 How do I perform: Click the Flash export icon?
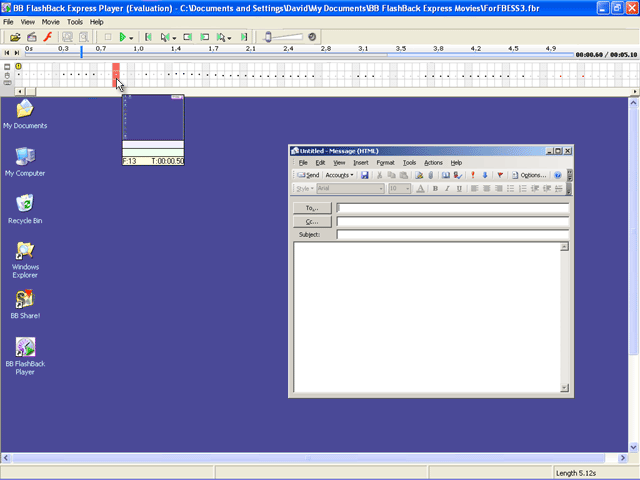coord(48,37)
